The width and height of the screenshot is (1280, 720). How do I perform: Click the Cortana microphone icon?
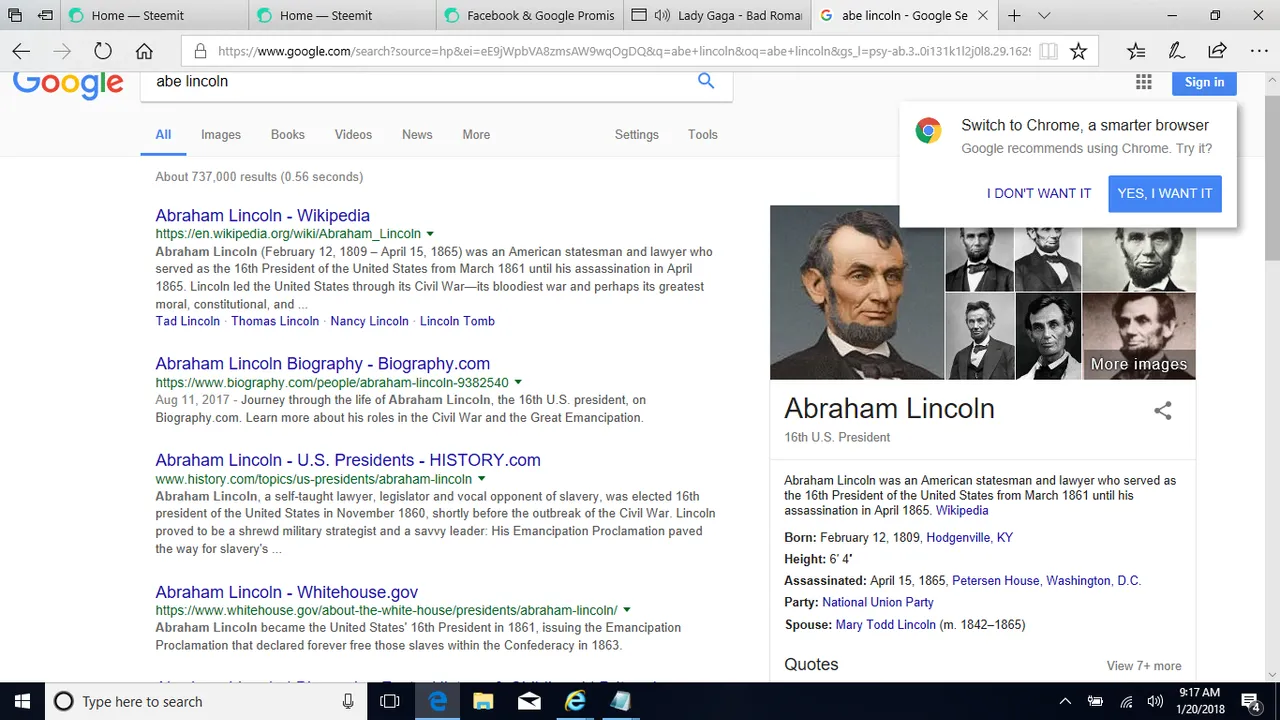tap(348, 701)
